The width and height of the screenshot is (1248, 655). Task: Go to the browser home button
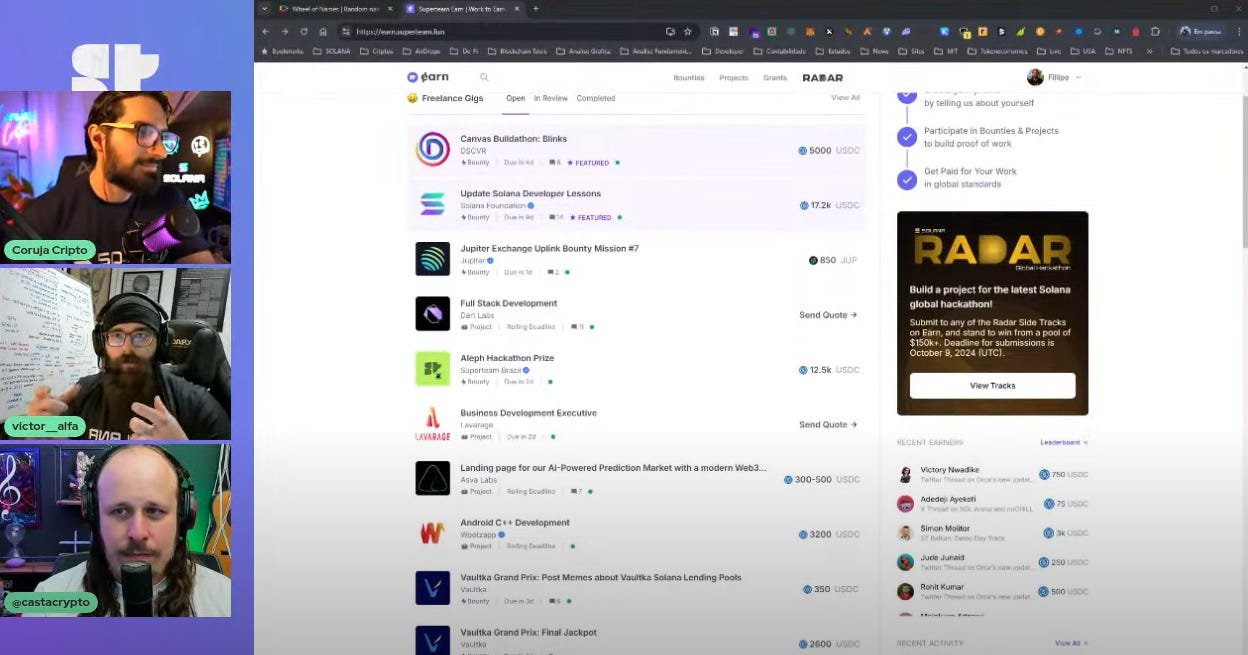pyautogui.click(x=323, y=31)
